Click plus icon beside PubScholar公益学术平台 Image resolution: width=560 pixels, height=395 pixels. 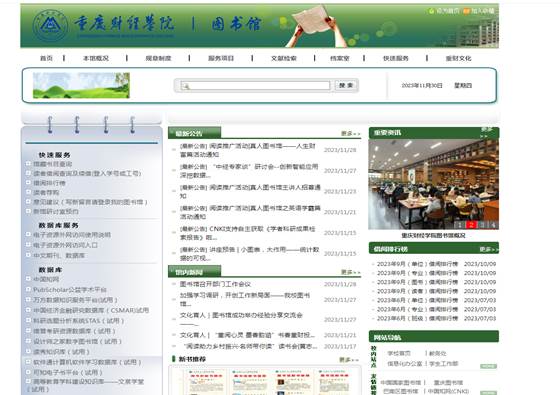click(x=28, y=289)
